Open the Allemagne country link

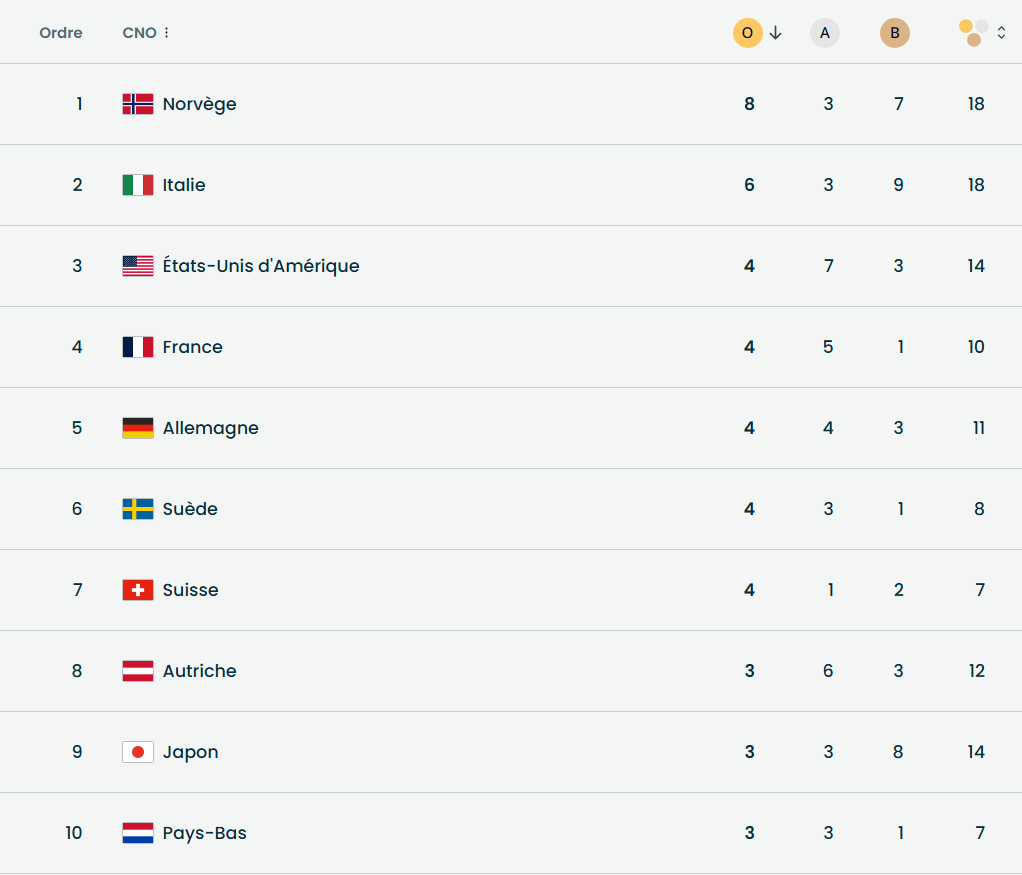pyautogui.click(x=210, y=428)
